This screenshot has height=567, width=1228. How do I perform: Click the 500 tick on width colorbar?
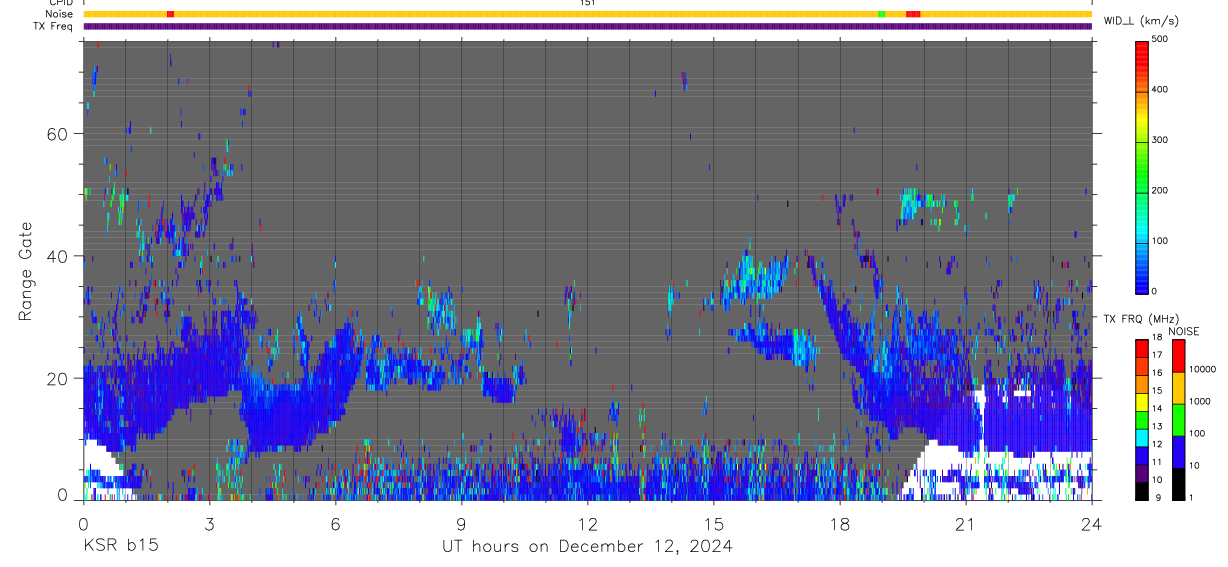1161,39
